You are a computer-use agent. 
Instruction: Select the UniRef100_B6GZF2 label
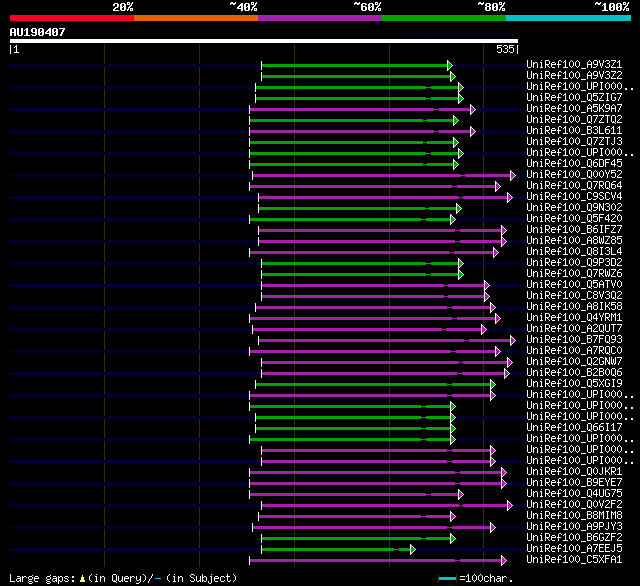pyautogui.click(x=574, y=538)
